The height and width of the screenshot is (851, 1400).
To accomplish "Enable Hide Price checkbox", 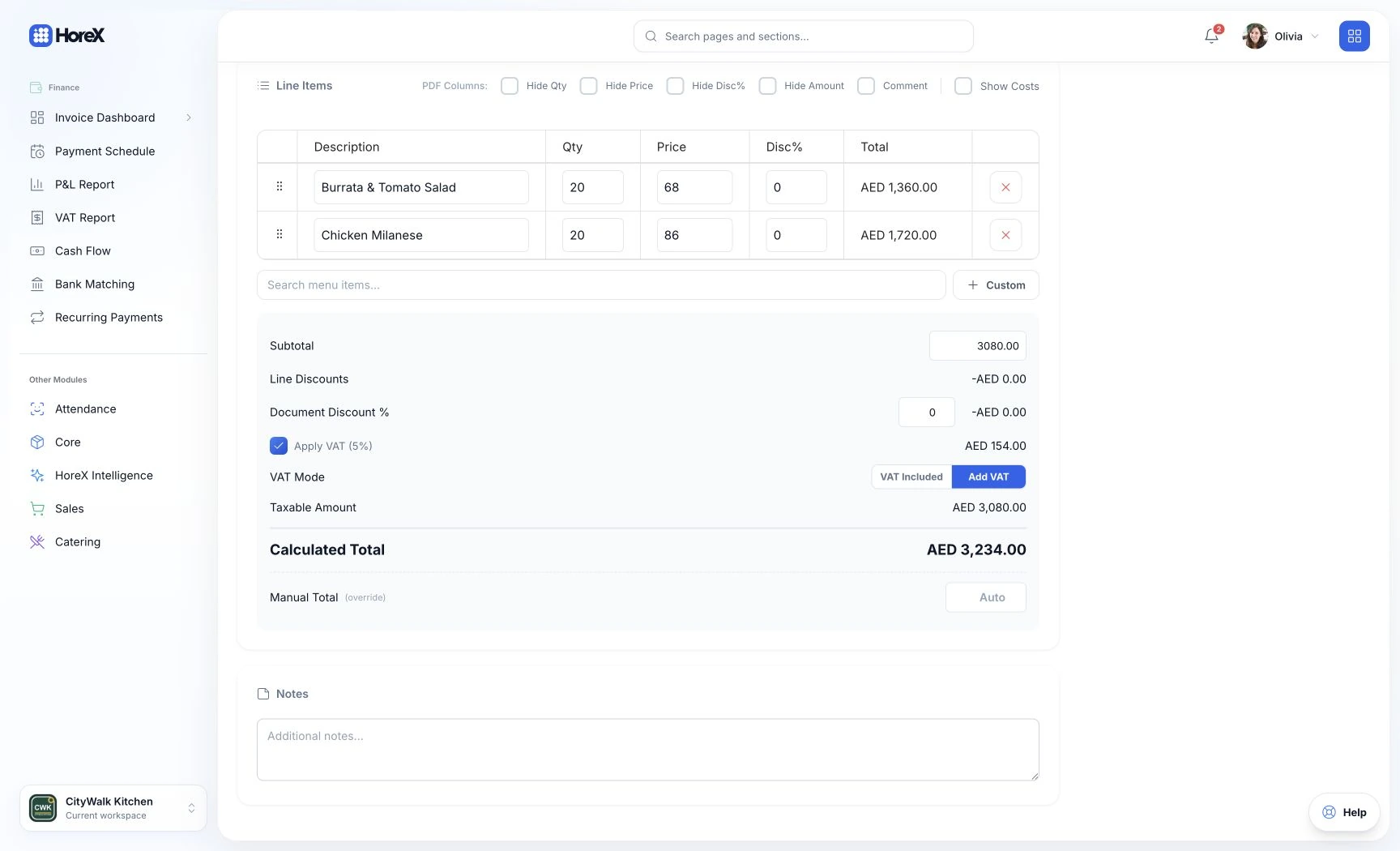I will [x=589, y=86].
